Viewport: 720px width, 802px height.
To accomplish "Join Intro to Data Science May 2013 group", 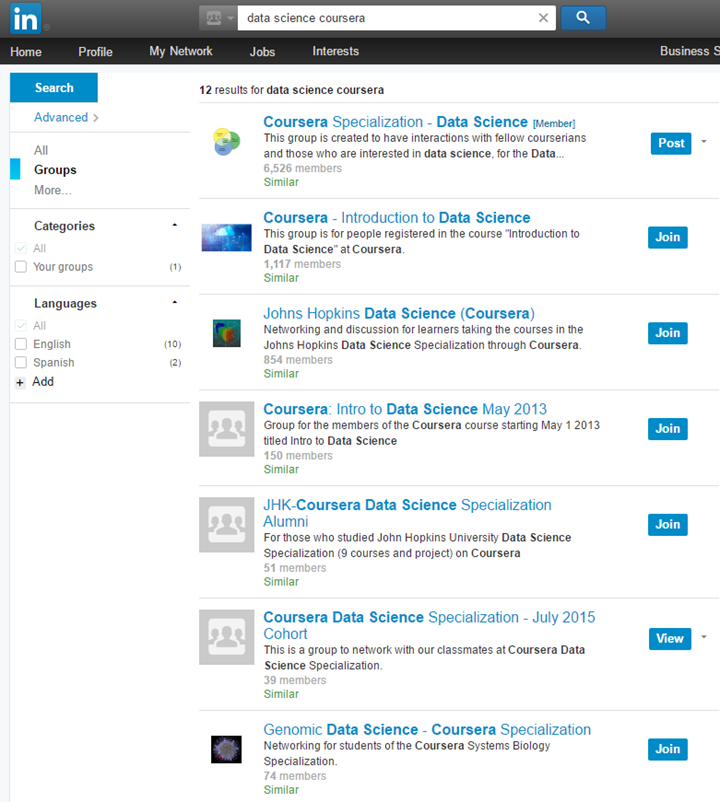I will click(x=668, y=429).
